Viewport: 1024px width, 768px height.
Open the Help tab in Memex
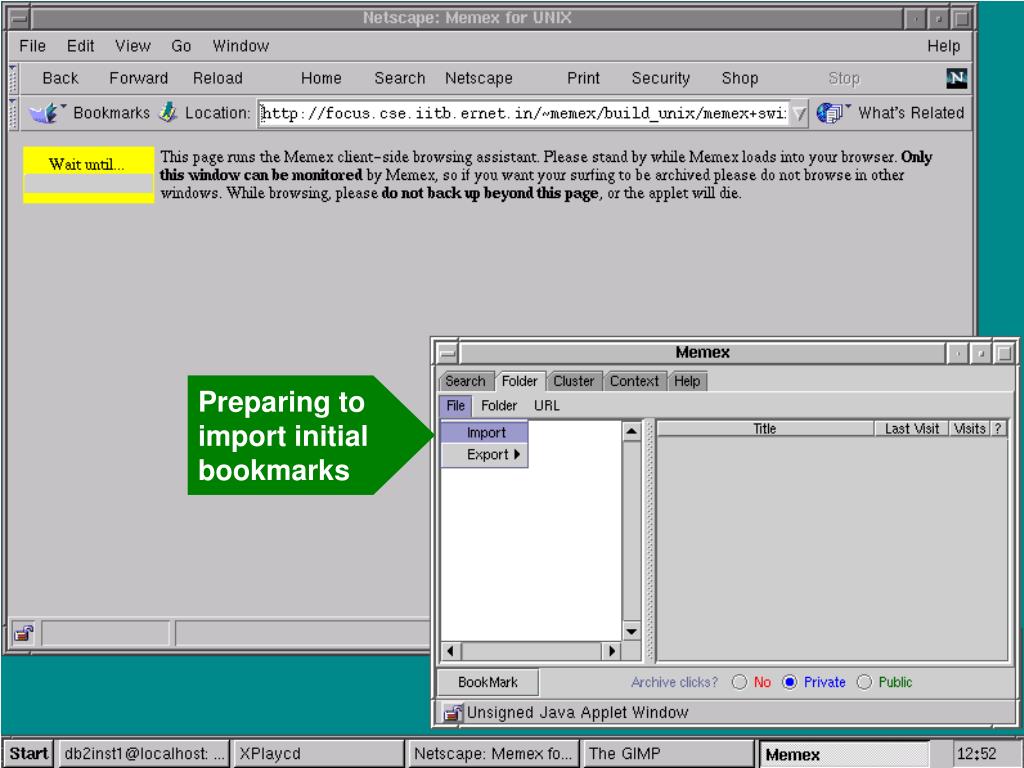(687, 381)
